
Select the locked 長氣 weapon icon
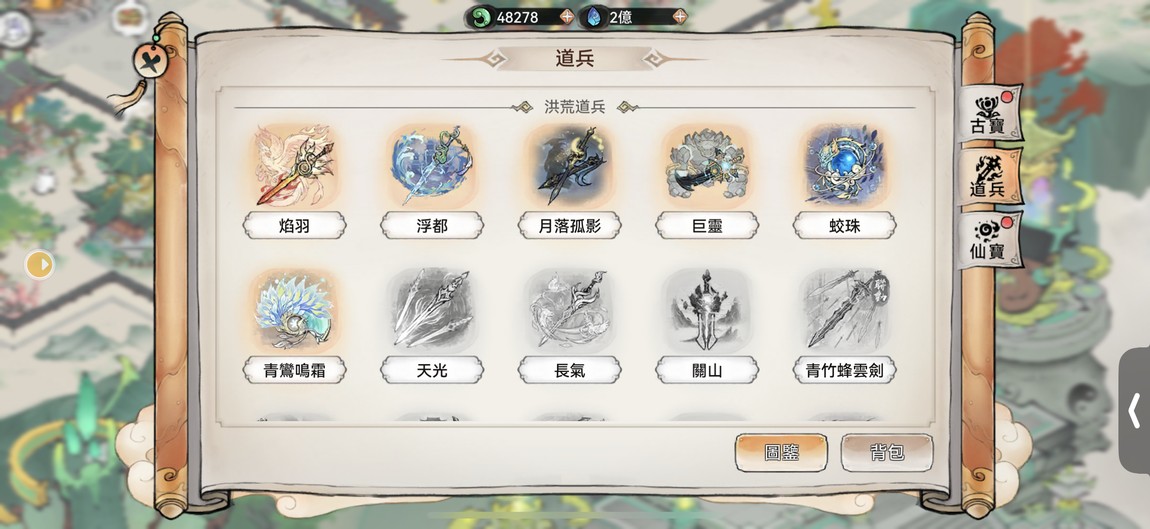coord(569,310)
